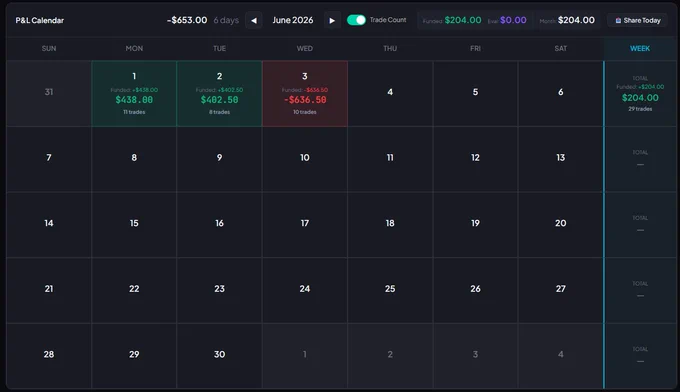Screen dimensions: 680x392
Task: Select June 10 calendar day
Action: 305,159
